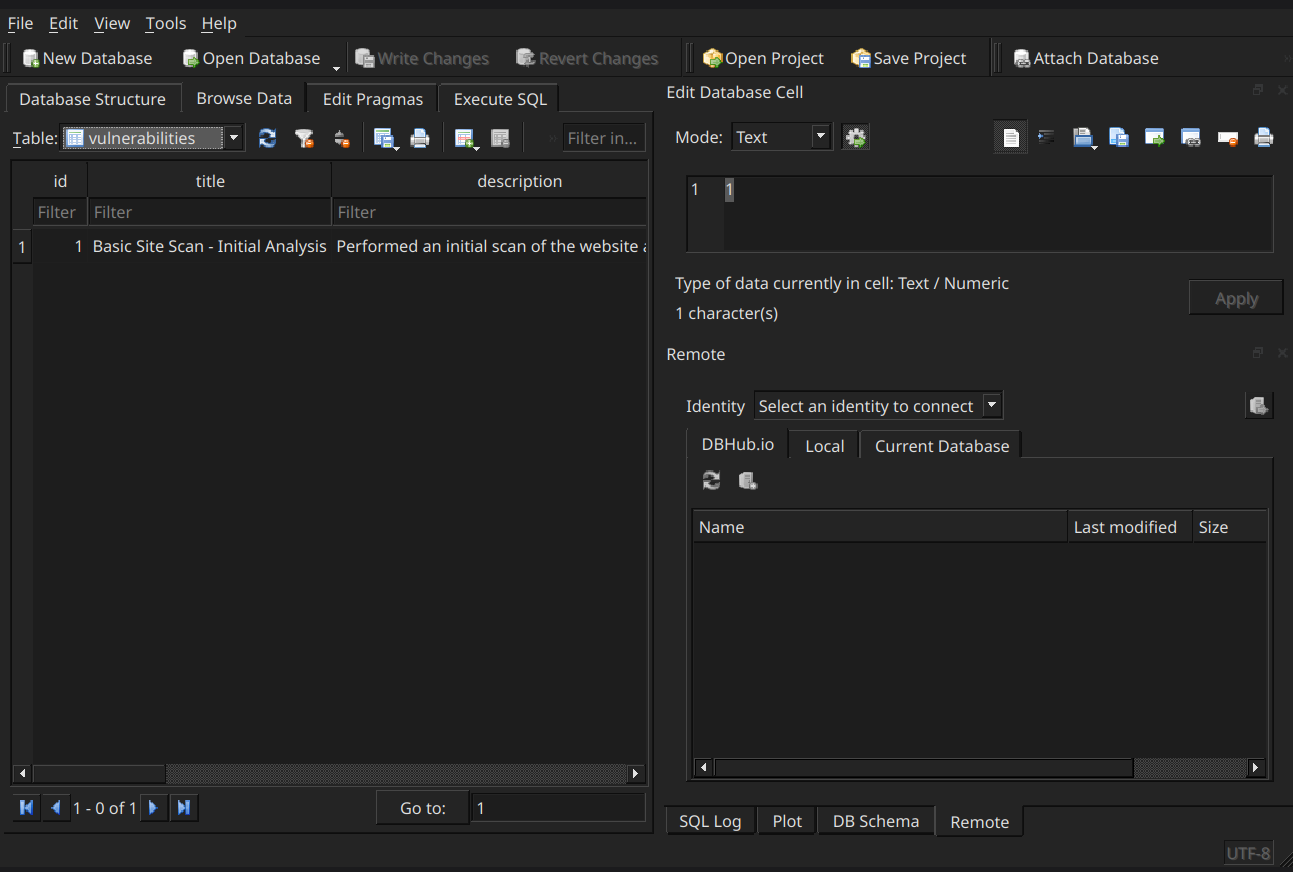Open the Edit menu

pyautogui.click(x=63, y=23)
